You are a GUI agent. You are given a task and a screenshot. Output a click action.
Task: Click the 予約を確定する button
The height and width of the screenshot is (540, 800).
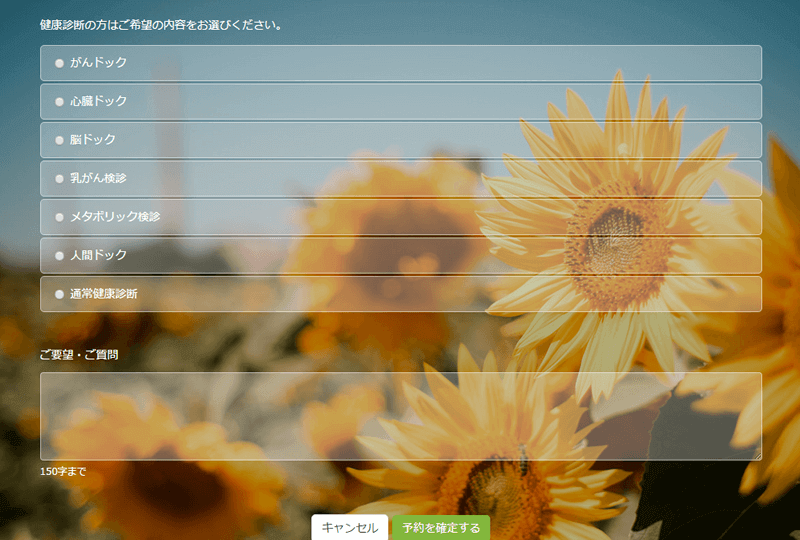tap(440, 528)
